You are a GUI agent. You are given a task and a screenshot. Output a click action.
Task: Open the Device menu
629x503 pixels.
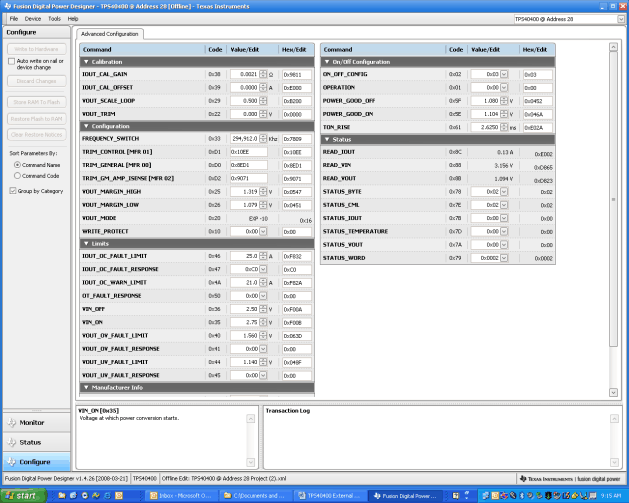(32, 18)
